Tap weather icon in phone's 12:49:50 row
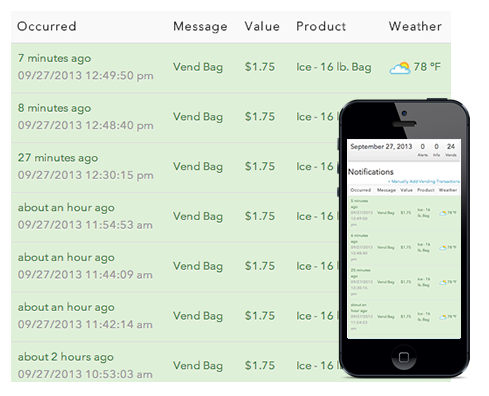Viewport: 489px width, 396px height. point(443,213)
